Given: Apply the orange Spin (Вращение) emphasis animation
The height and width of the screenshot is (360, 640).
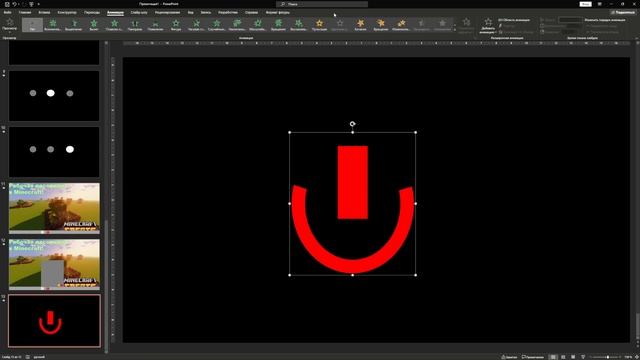Looking at the screenshot, I should pyautogui.click(x=381, y=25).
